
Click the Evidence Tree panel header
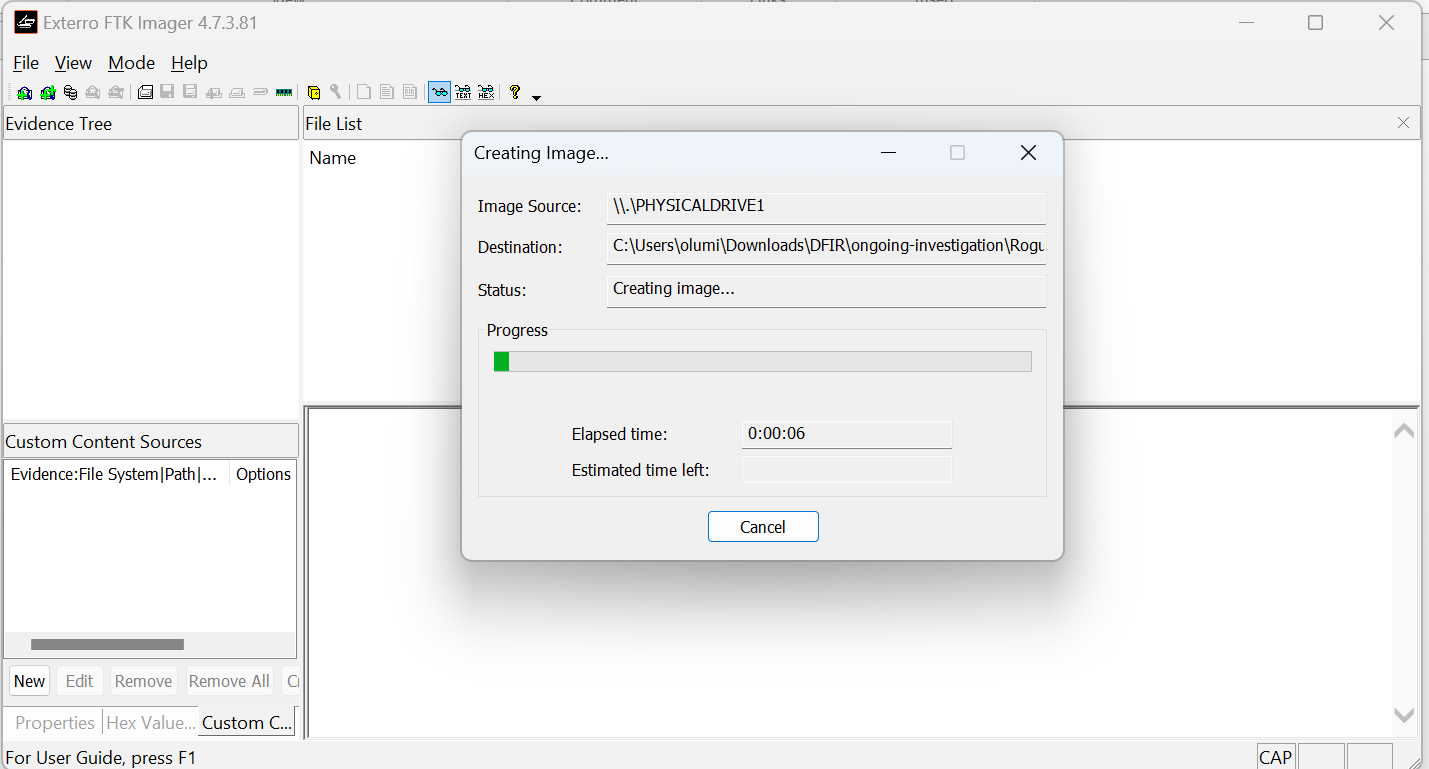tap(151, 123)
